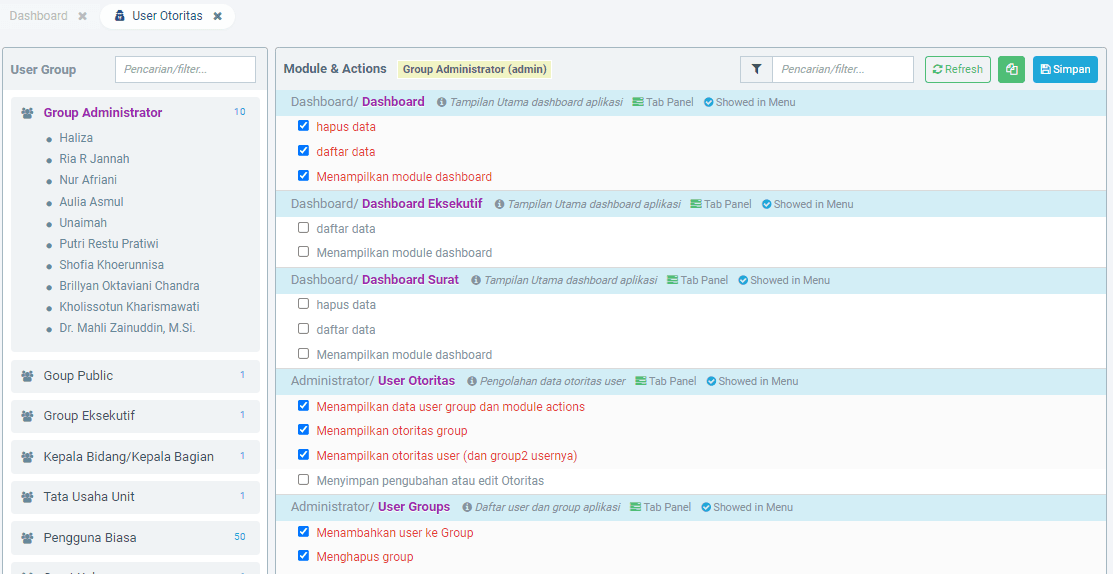The image size is (1113, 574).
Task: Expand the Goup Public user group
Action: coord(135,376)
